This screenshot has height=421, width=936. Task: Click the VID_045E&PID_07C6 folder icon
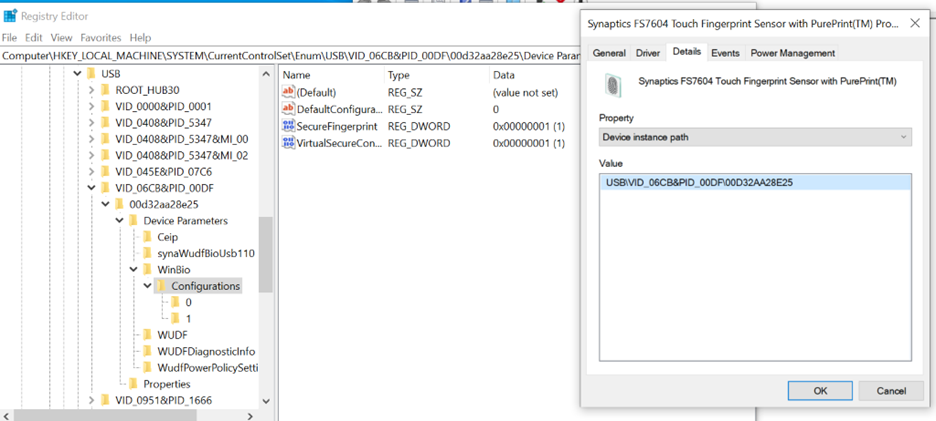coord(105,172)
